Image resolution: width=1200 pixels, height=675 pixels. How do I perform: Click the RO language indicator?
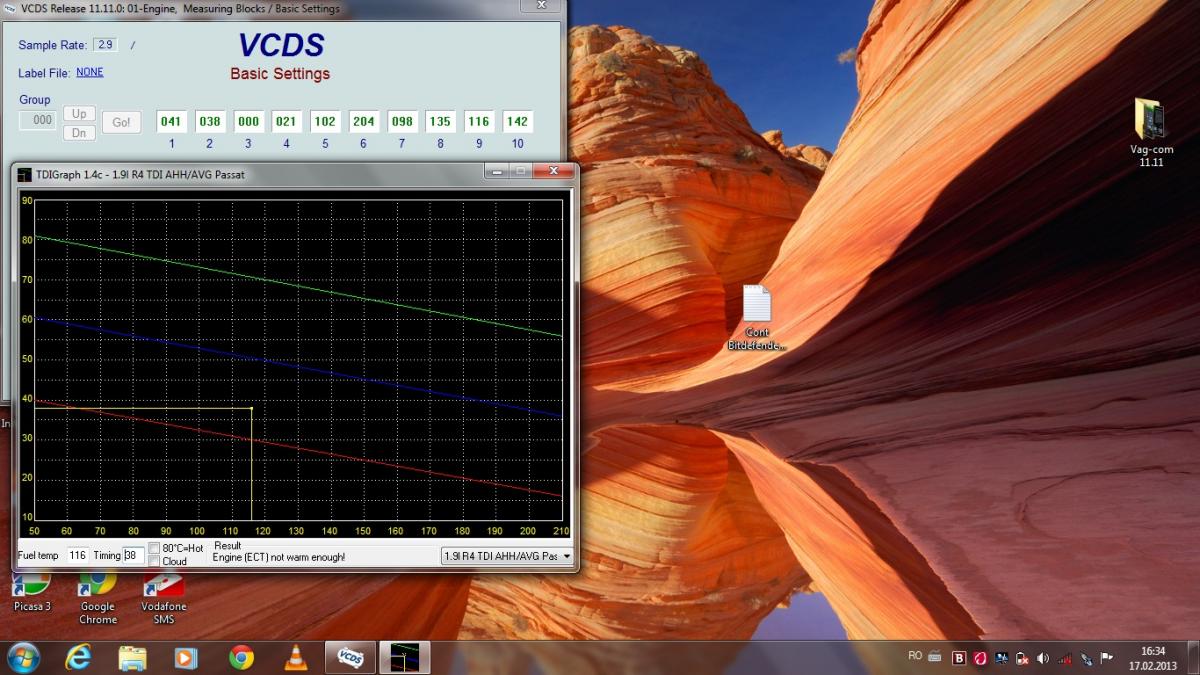click(x=915, y=656)
